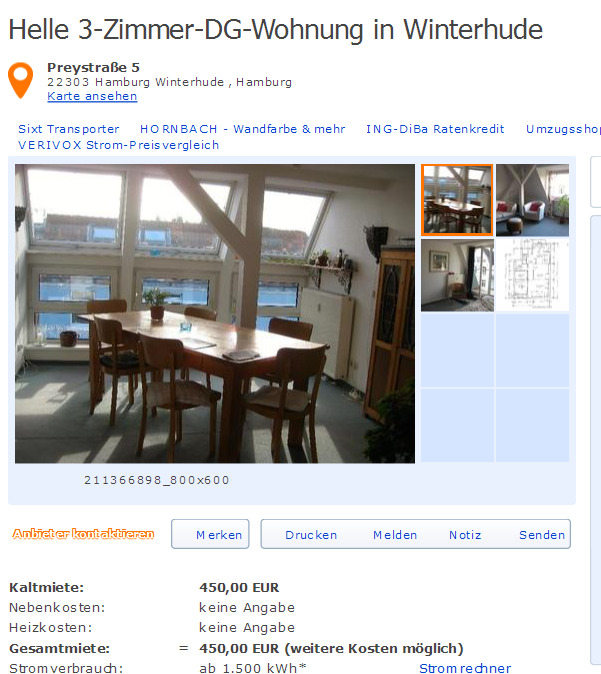Click Anbieter kontaktieren
Image resolution: width=601 pixels, height=674 pixels.
(x=83, y=534)
